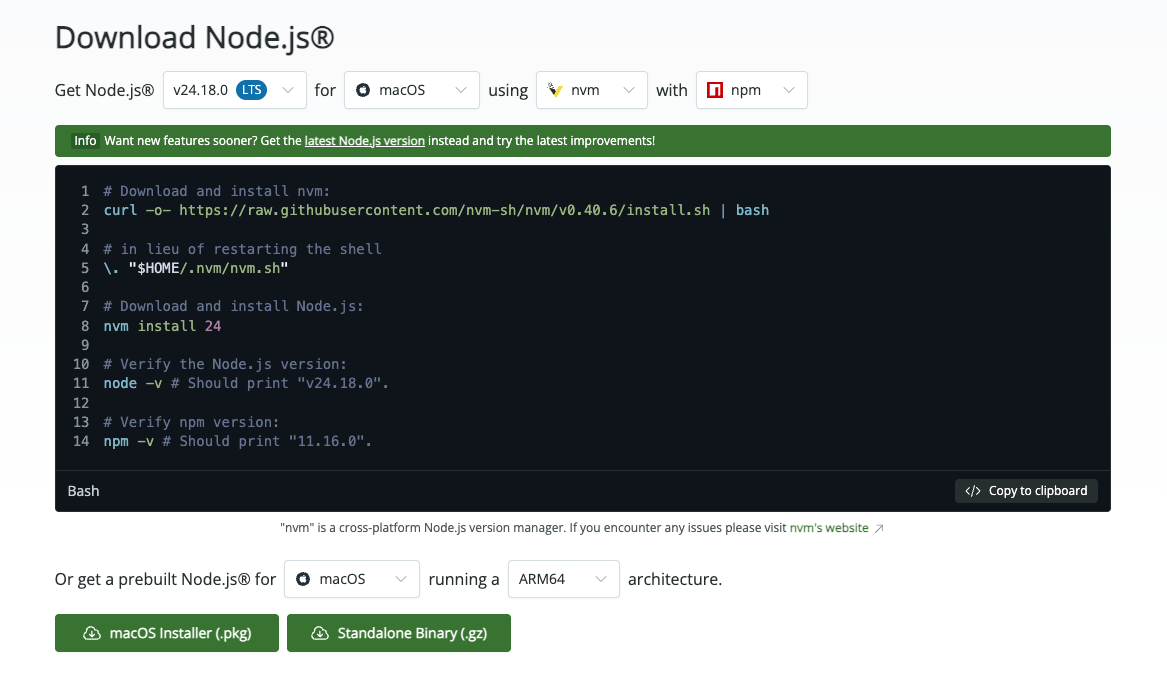Click the download icon on Standalone Binary button
Viewport: 1167px width, 676px height.
pos(320,633)
